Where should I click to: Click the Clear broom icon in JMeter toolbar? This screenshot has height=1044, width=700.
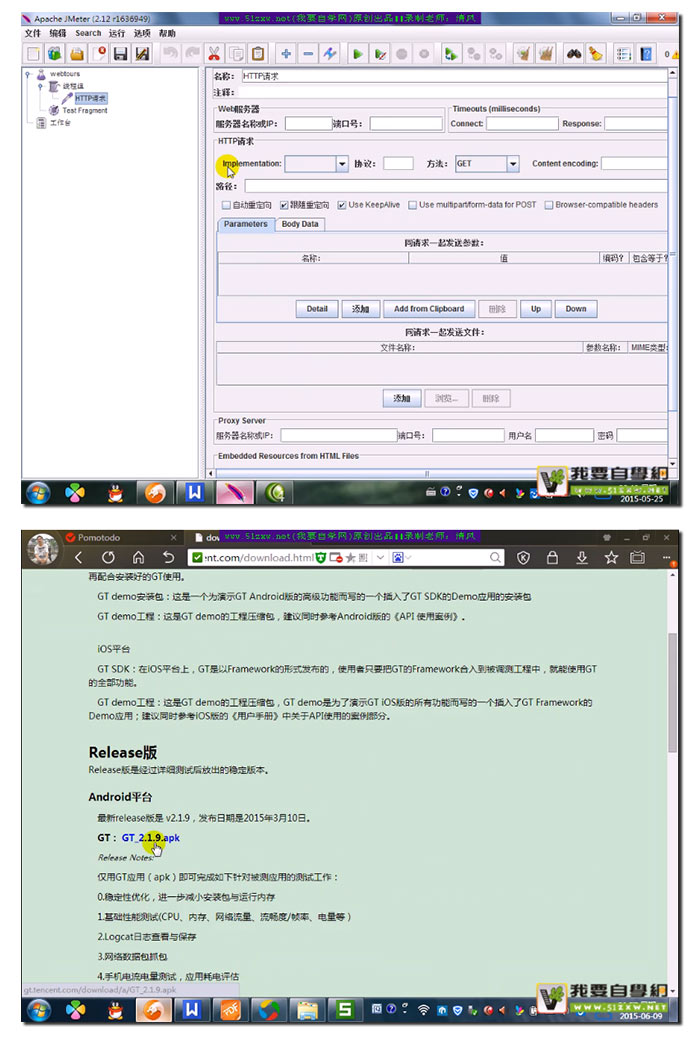click(x=524, y=54)
